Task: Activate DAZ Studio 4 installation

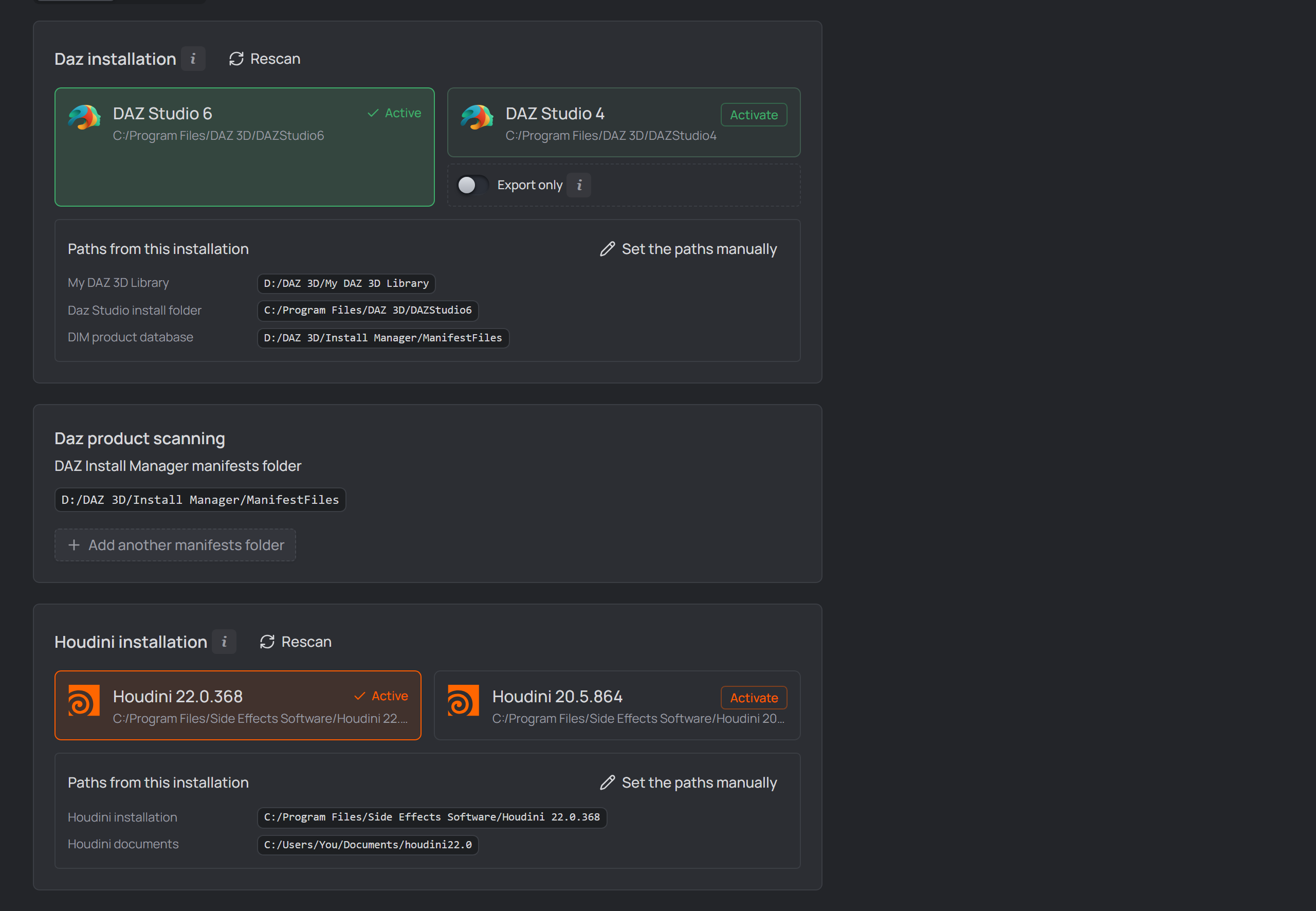Action: (754, 115)
